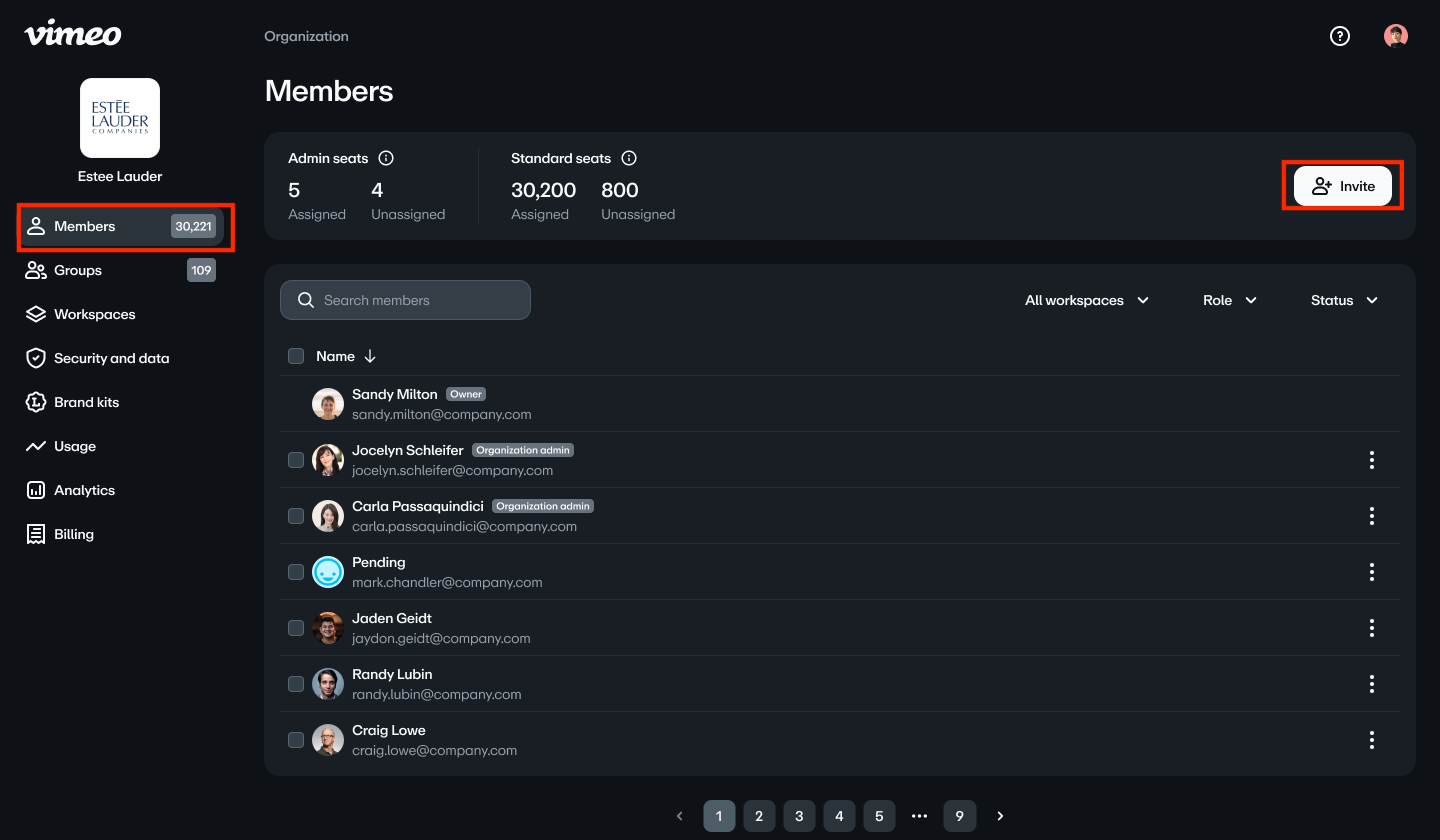Navigate to Security and data
This screenshot has height=840, width=1440.
coord(111,358)
